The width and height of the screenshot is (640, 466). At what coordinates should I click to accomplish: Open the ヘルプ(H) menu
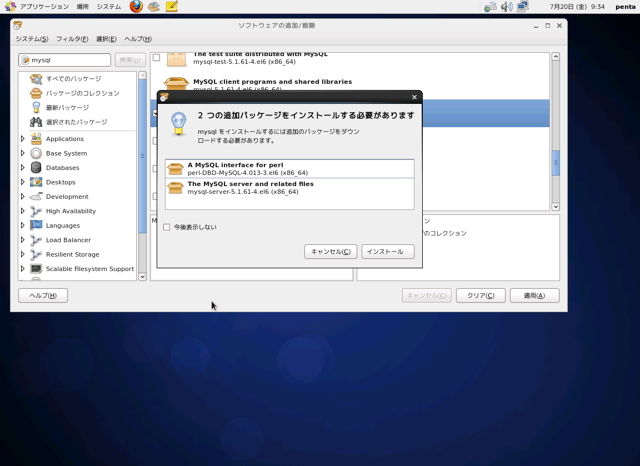pos(138,39)
